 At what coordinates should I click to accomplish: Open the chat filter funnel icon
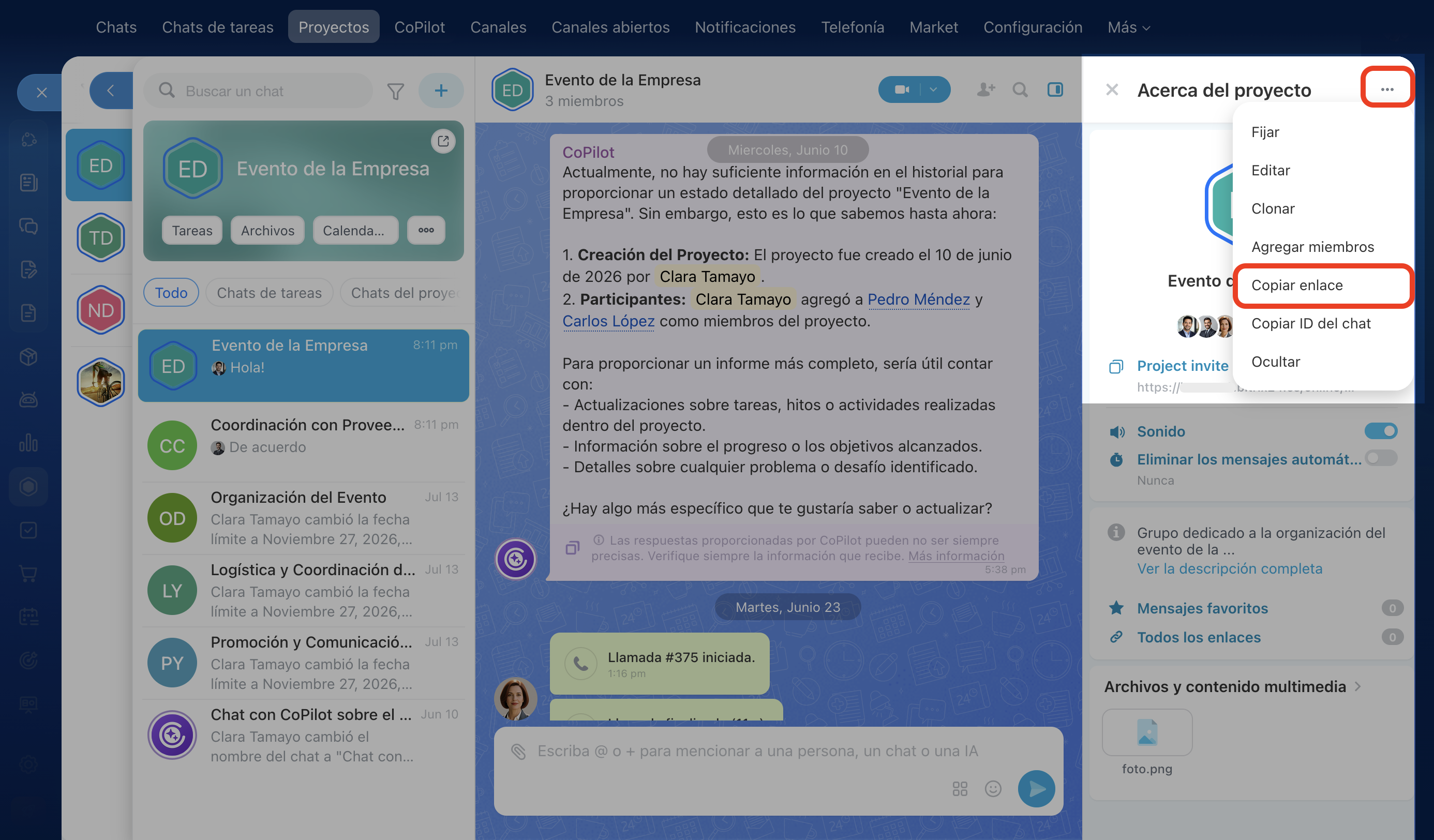pos(395,91)
